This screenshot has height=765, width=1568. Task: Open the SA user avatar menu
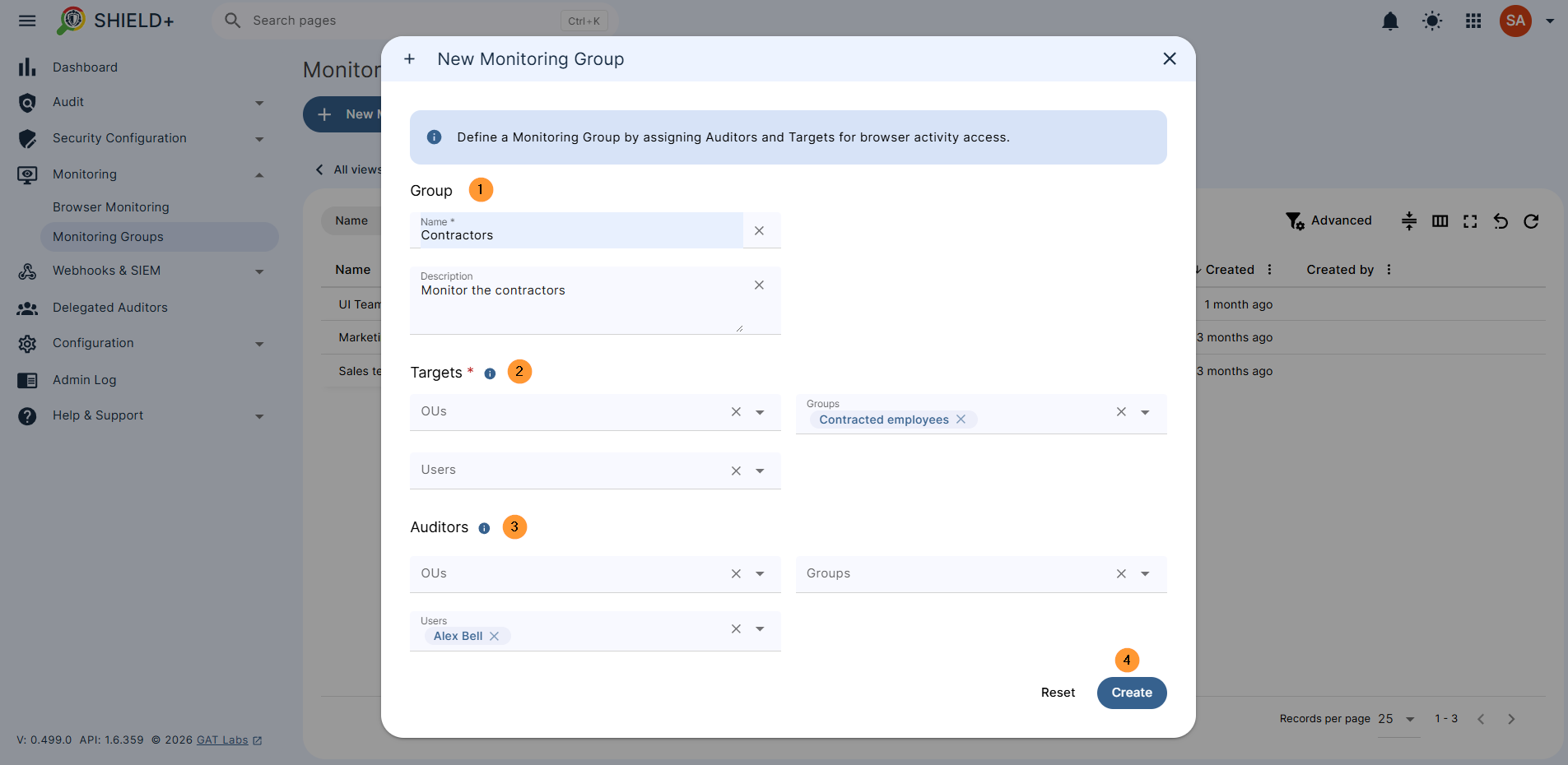(x=1515, y=21)
